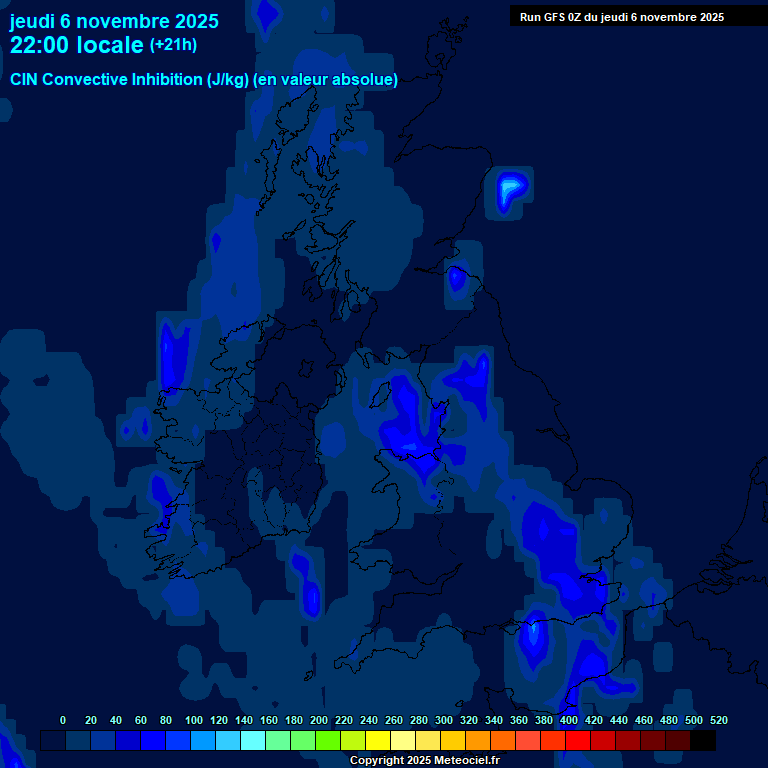The image size is (768, 768).
Task: Select the bright green legend swatch
Action: point(328,740)
